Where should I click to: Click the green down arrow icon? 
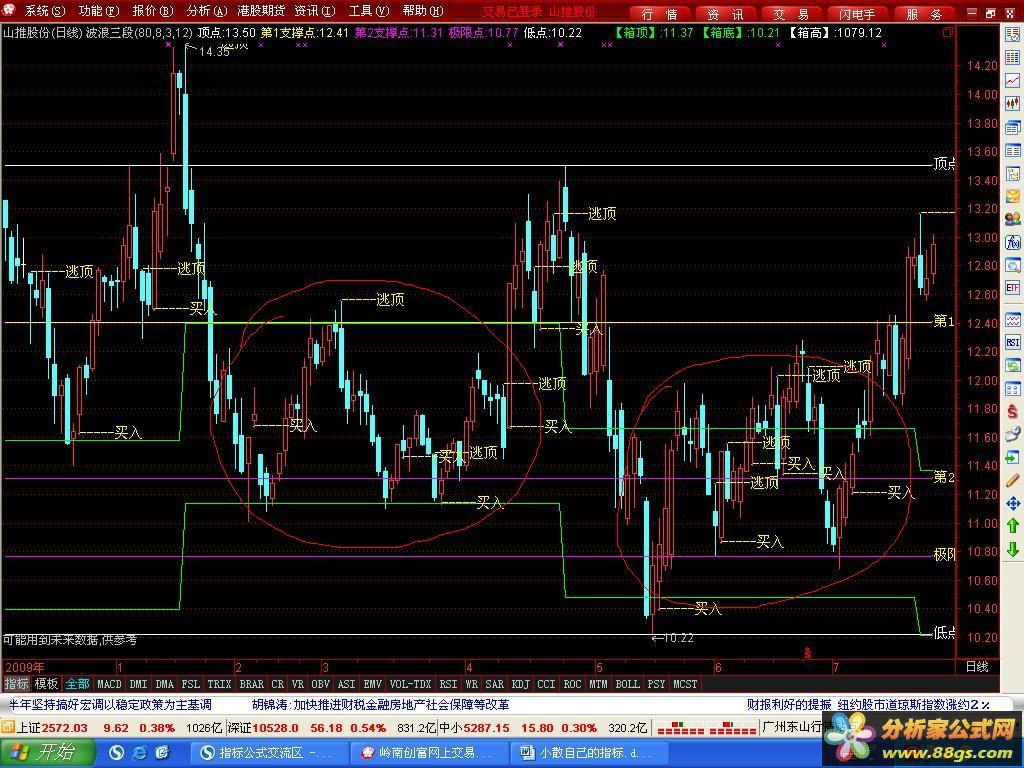pos(1012,549)
